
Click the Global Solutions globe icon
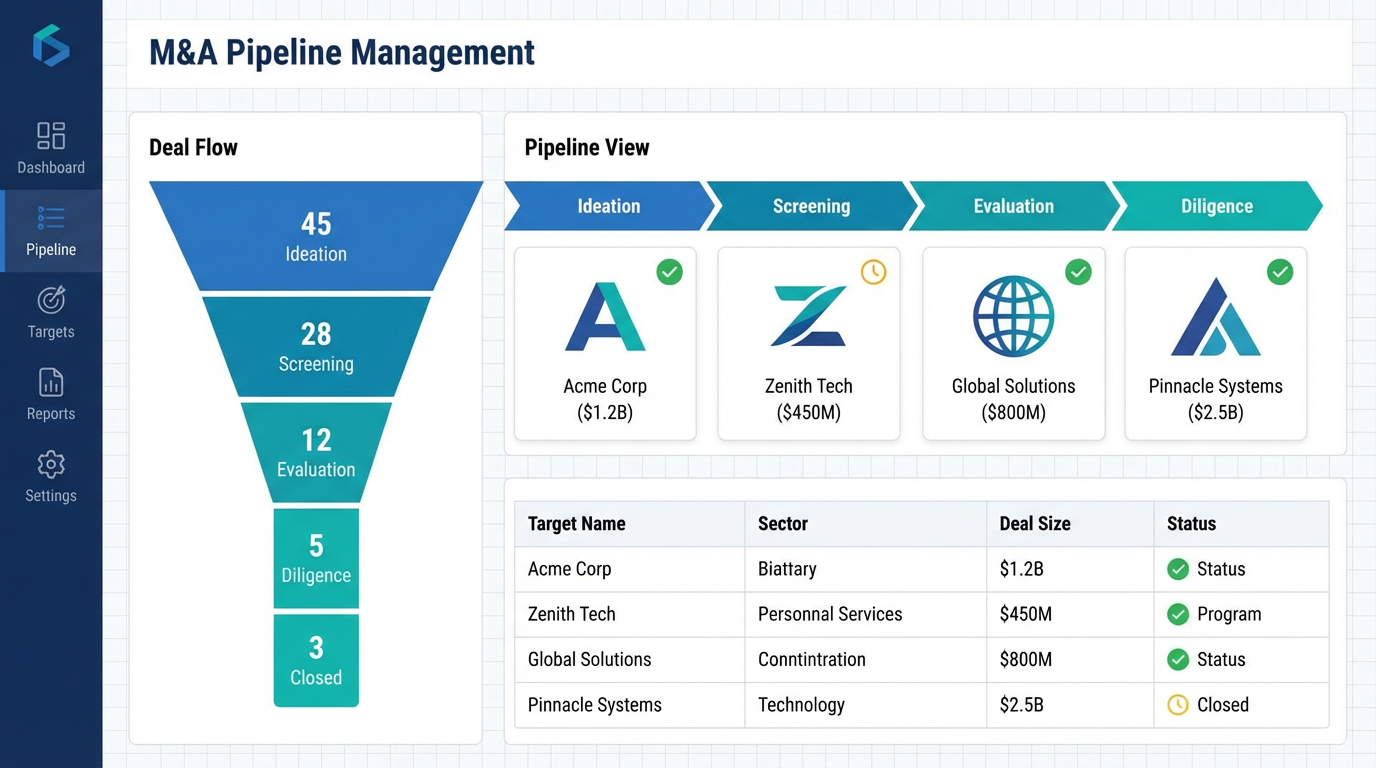[1013, 317]
